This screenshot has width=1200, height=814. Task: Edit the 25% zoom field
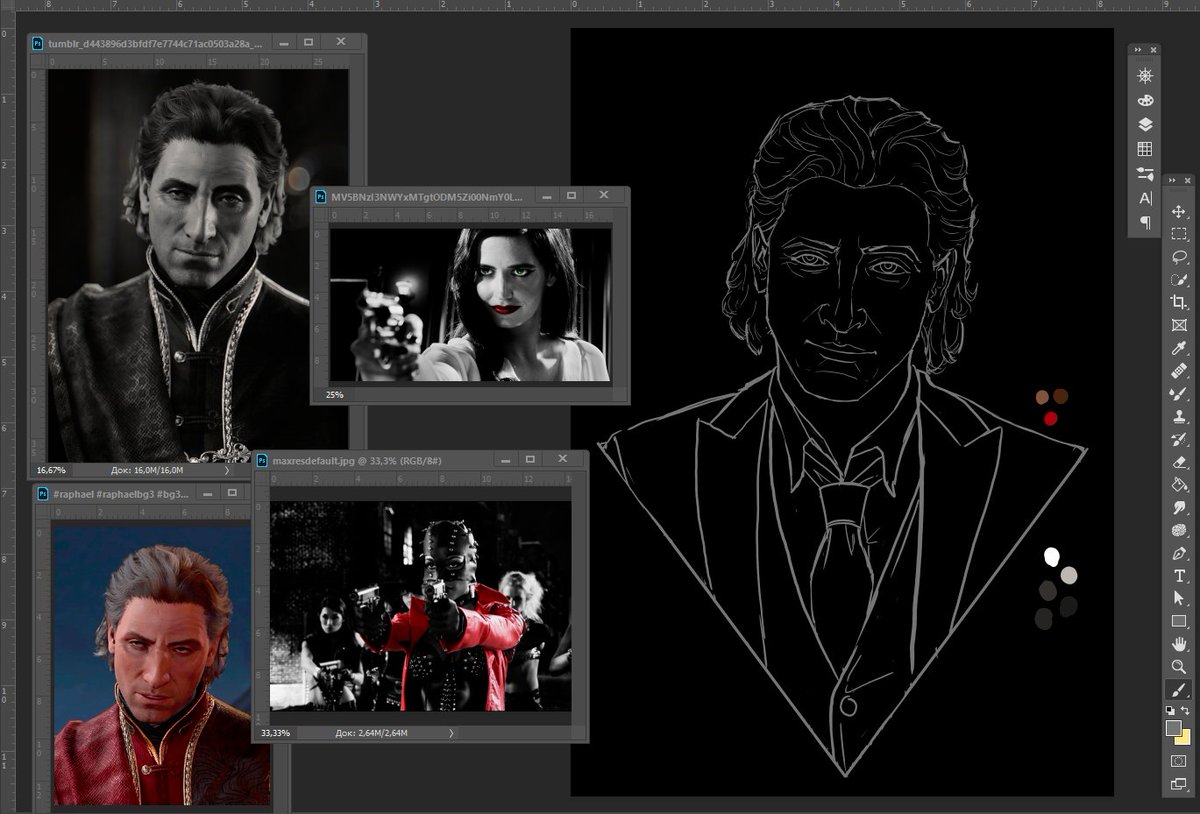[x=334, y=395]
